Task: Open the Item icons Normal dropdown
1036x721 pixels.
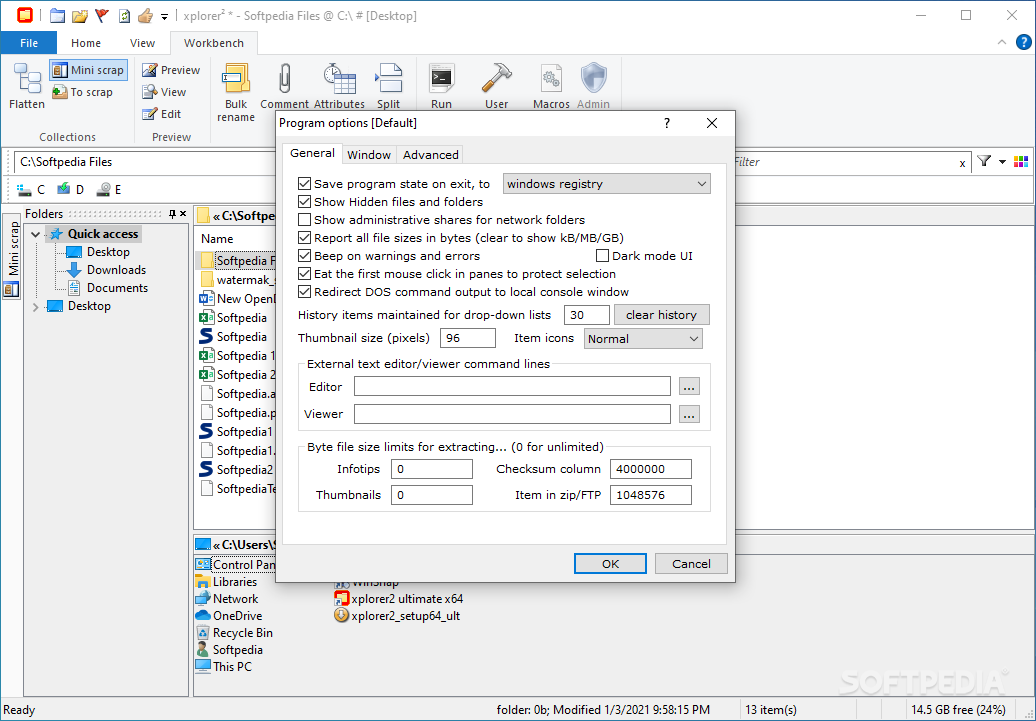Action: click(x=643, y=339)
